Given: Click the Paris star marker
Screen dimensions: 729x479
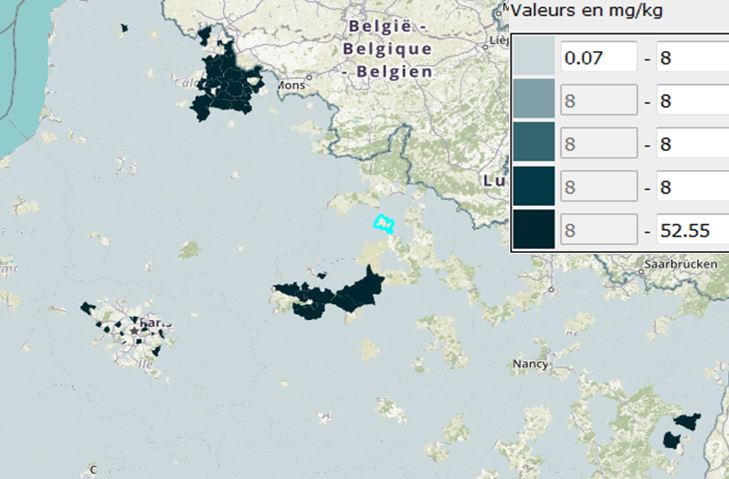Looking at the screenshot, I should click(135, 329).
